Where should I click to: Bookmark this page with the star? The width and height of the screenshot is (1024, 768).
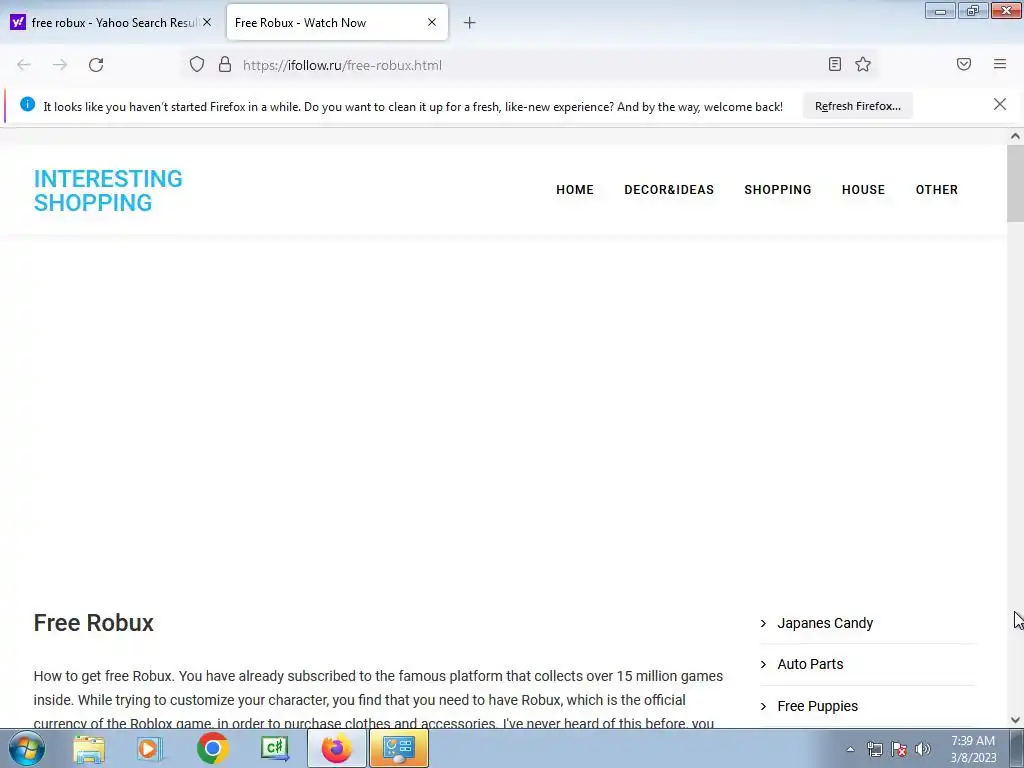click(863, 64)
